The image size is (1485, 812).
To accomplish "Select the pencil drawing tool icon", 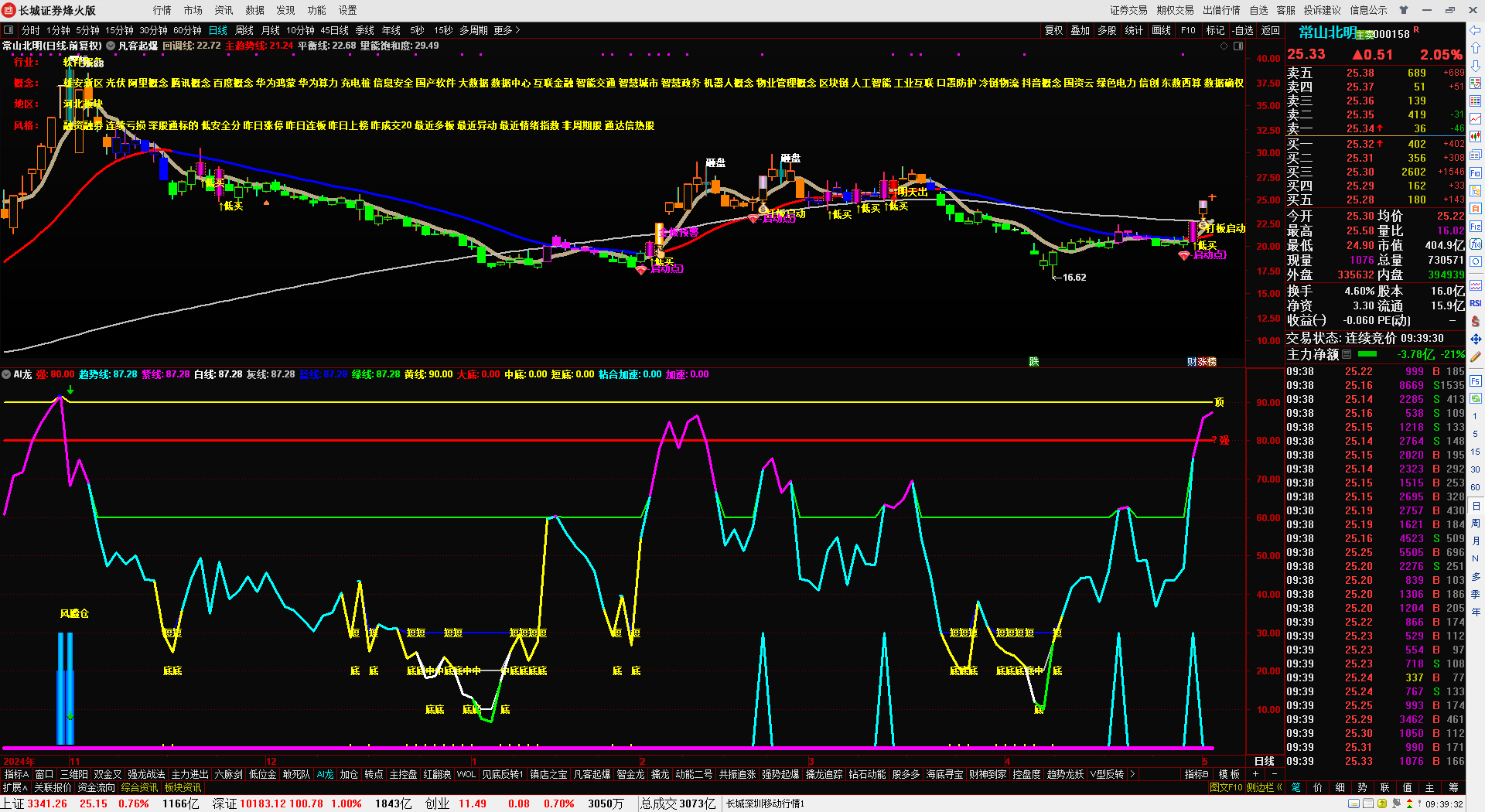I will [1476, 357].
